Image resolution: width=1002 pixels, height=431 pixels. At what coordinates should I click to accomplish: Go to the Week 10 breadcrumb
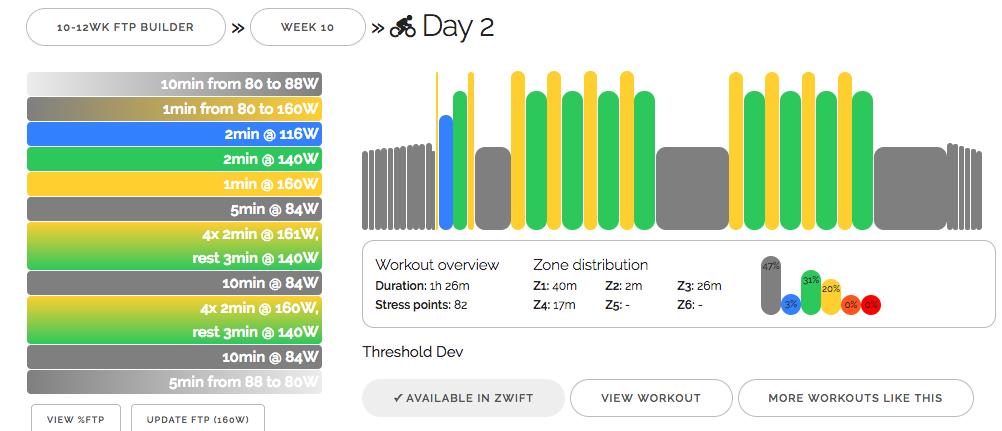point(307,27)
